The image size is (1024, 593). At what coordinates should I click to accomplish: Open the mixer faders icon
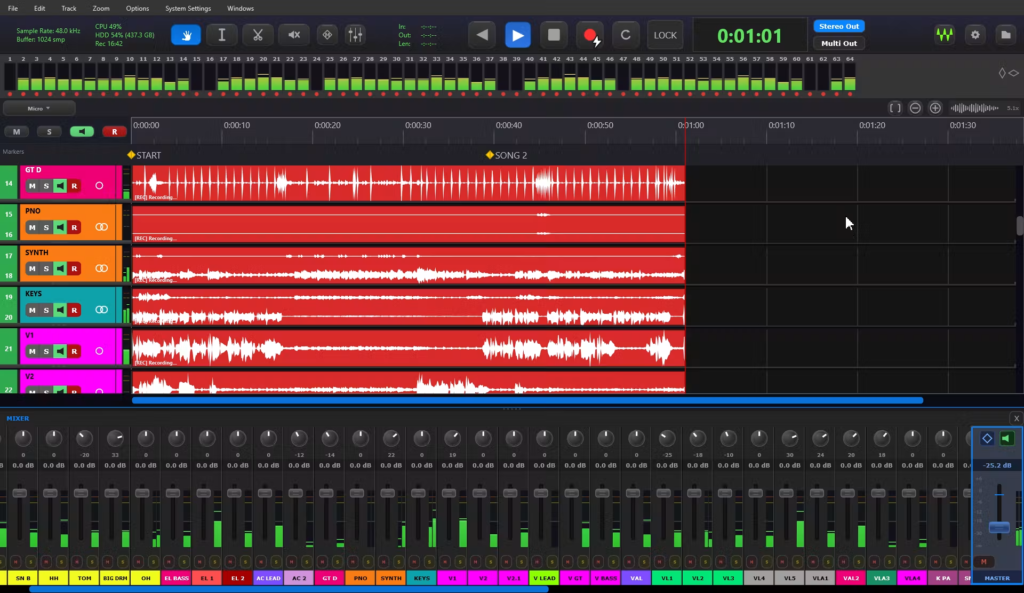(x=355, y=35)
